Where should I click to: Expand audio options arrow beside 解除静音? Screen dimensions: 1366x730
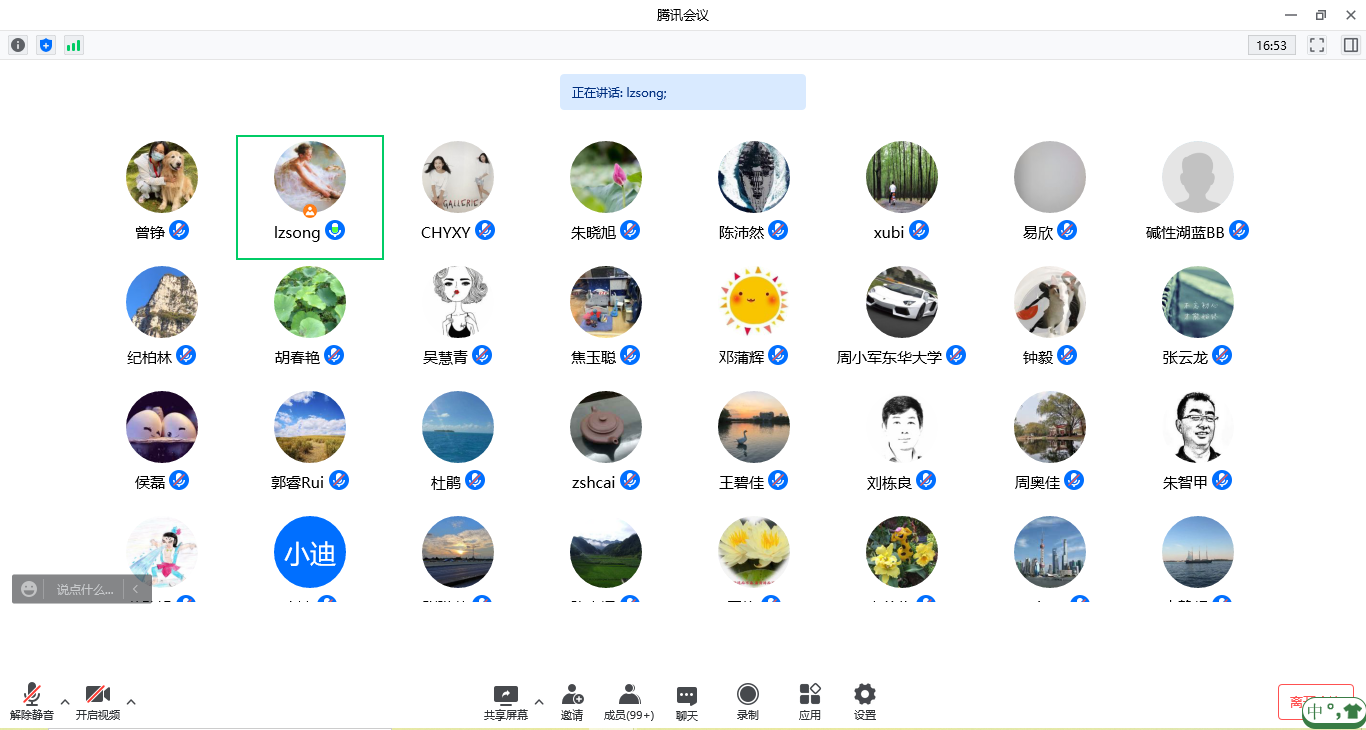click(65, 701)
